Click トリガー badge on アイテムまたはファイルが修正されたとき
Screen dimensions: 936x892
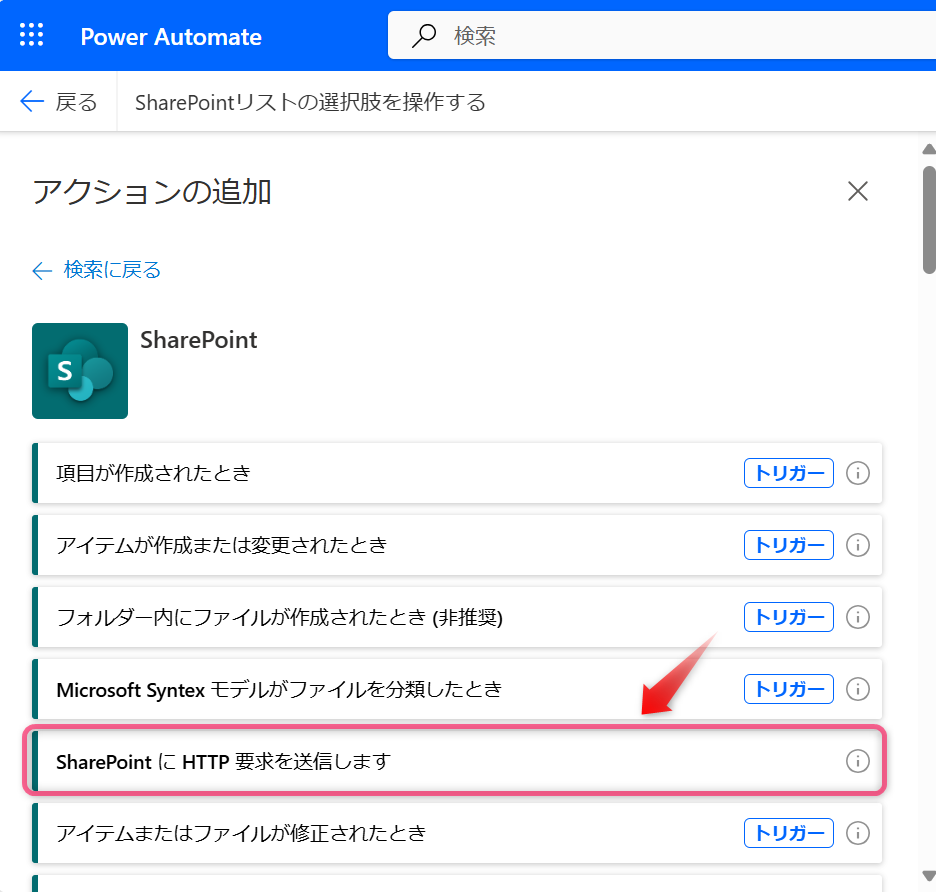pyautogui.click(x=789, y=833)
